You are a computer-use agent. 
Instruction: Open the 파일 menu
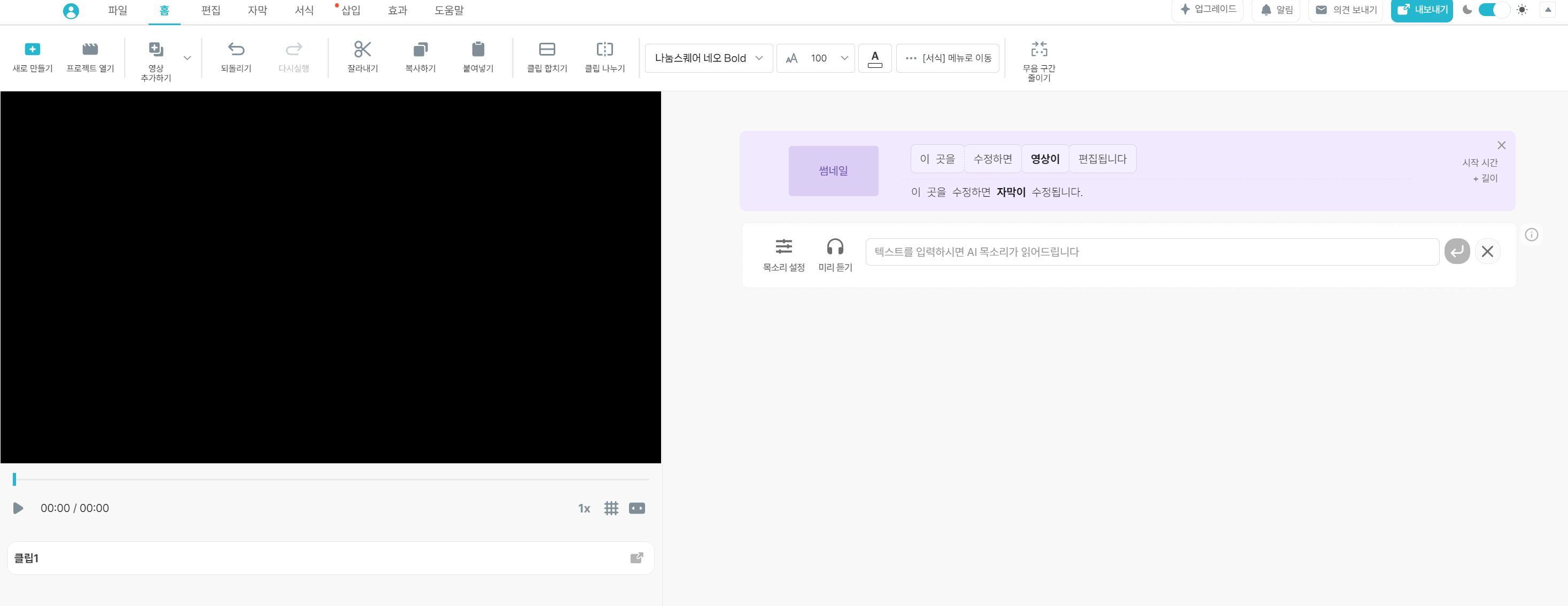[x=118, y=10]
